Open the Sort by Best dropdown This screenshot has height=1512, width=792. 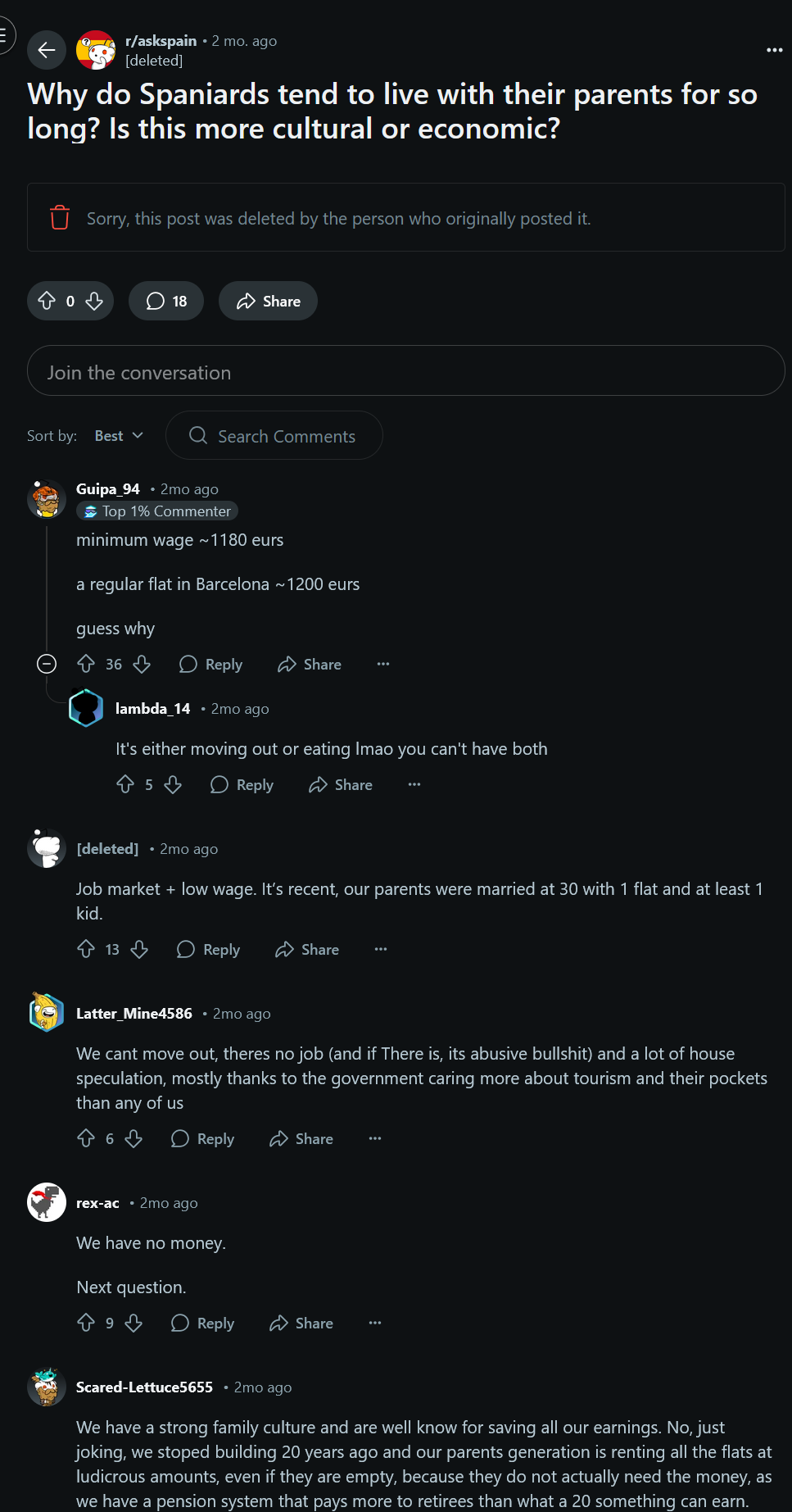coord(119,436)
